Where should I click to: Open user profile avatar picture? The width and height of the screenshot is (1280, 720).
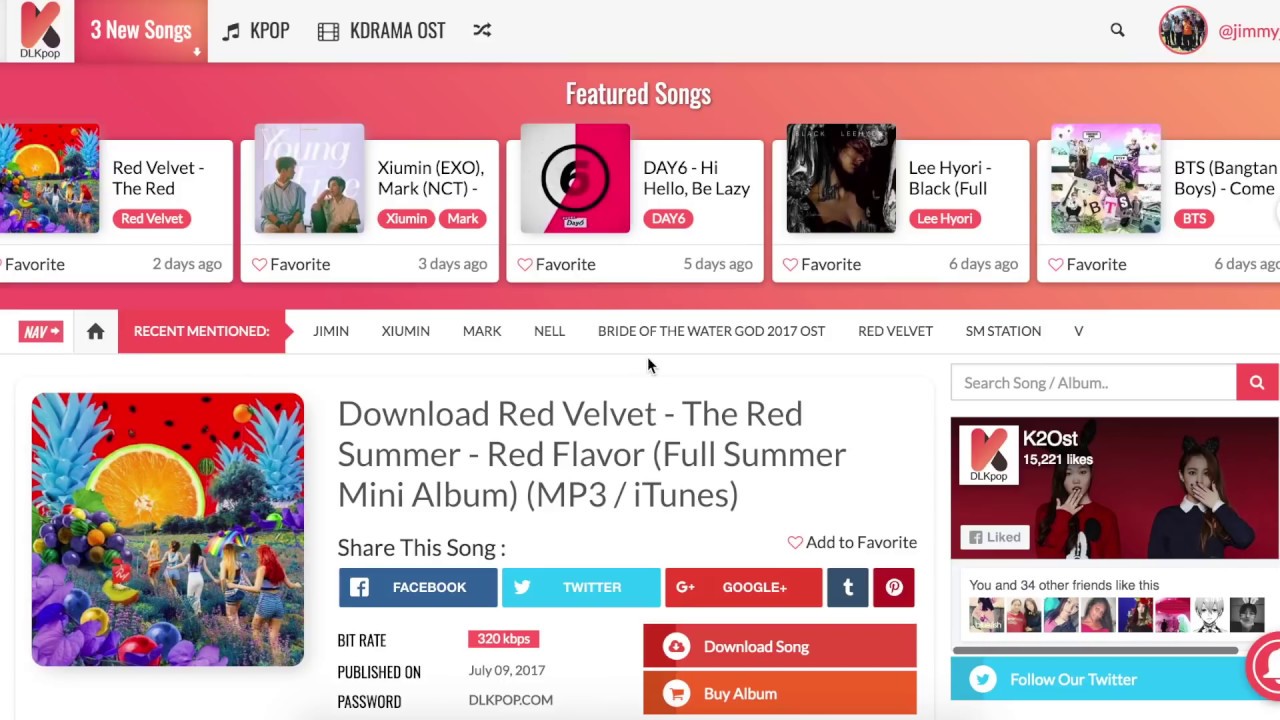point(1183,30)
